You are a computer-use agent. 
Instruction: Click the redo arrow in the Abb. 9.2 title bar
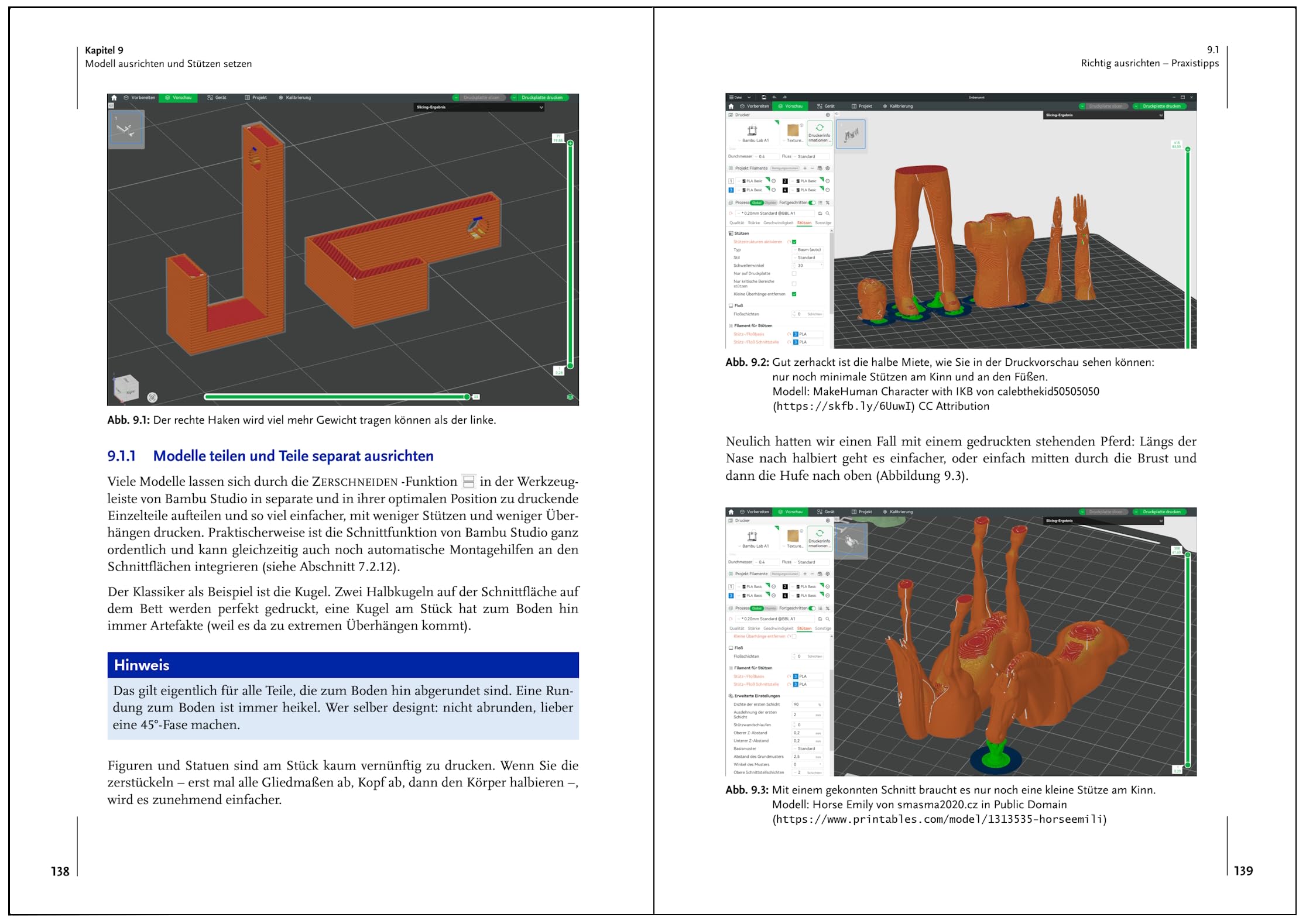point(784,97)
